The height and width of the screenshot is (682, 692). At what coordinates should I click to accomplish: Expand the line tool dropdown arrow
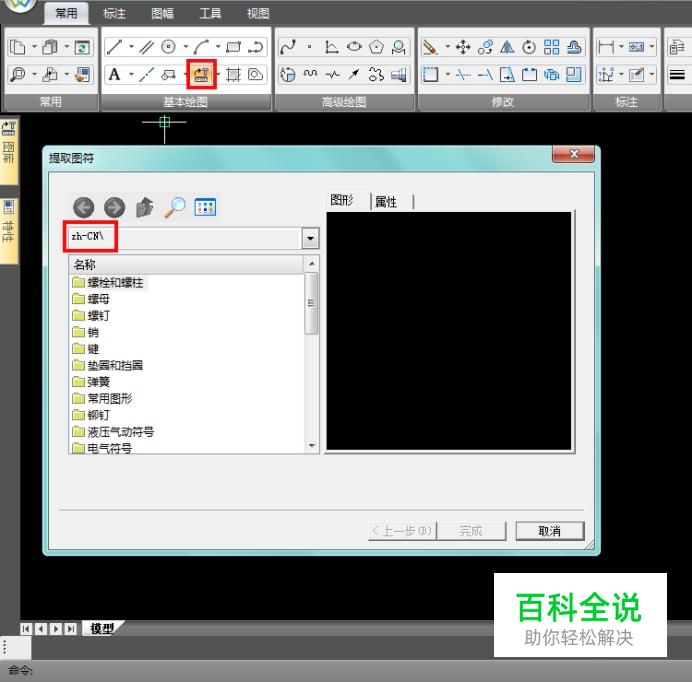pyautogui.click(x=131, y=47)
